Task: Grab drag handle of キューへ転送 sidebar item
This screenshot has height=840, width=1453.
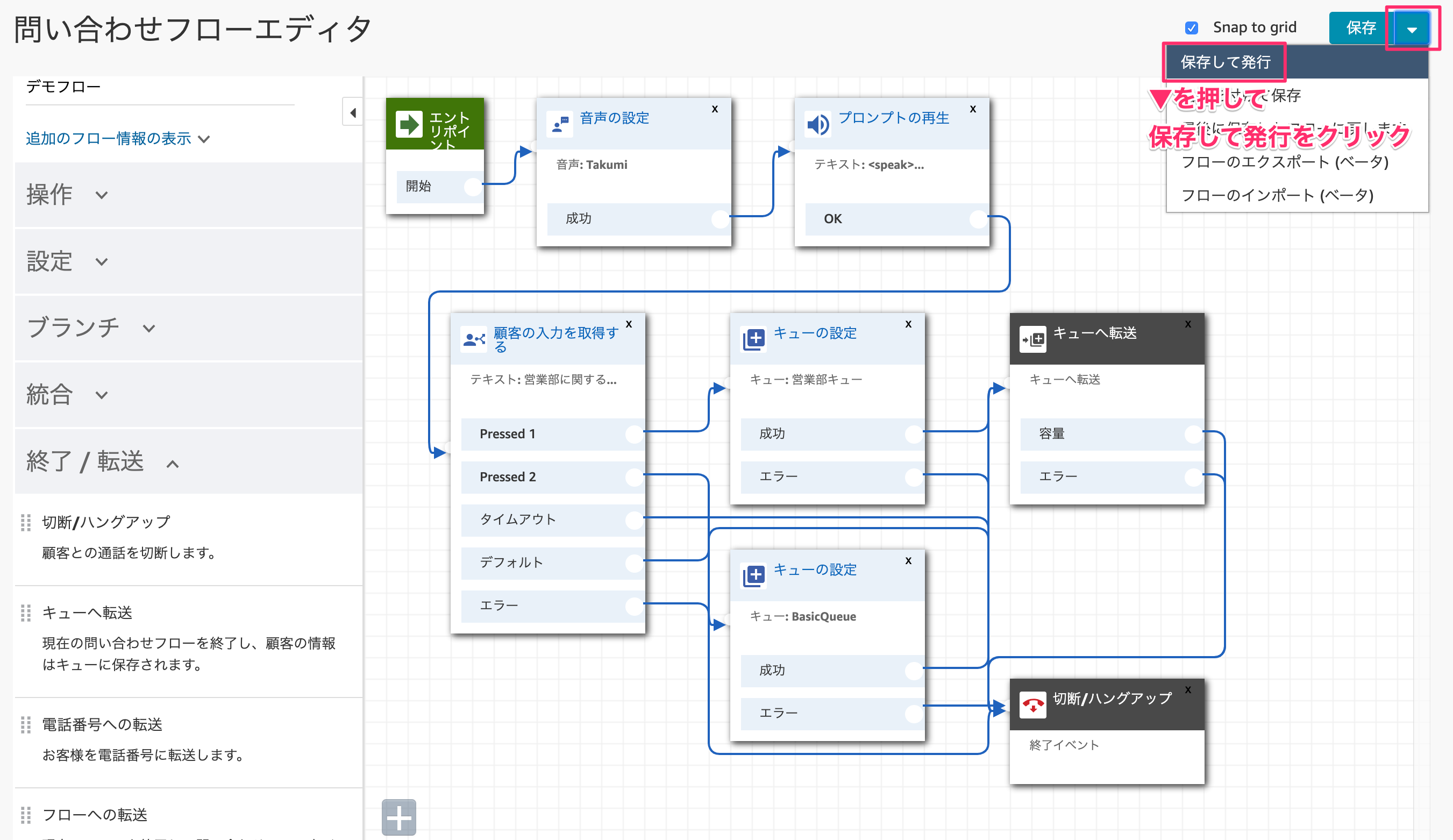Action: click(25, 613)
